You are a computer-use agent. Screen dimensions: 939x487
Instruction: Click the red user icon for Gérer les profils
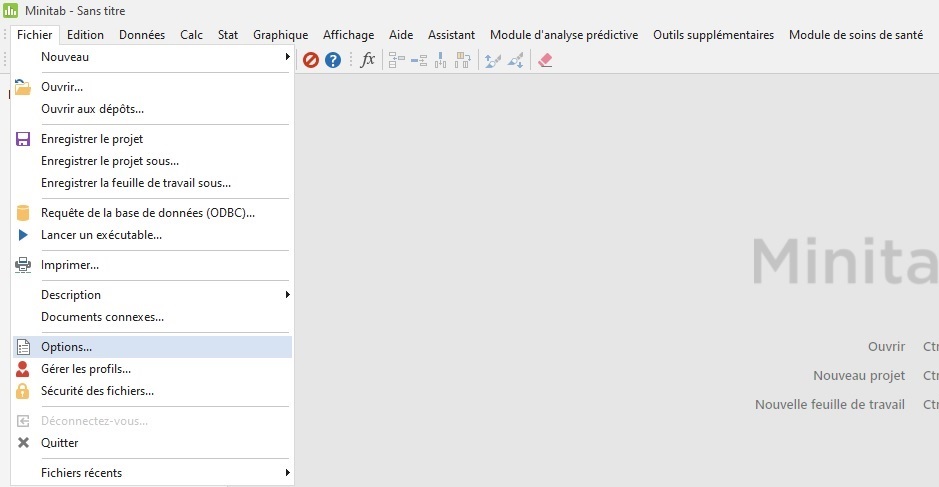(x=23, y=369)
